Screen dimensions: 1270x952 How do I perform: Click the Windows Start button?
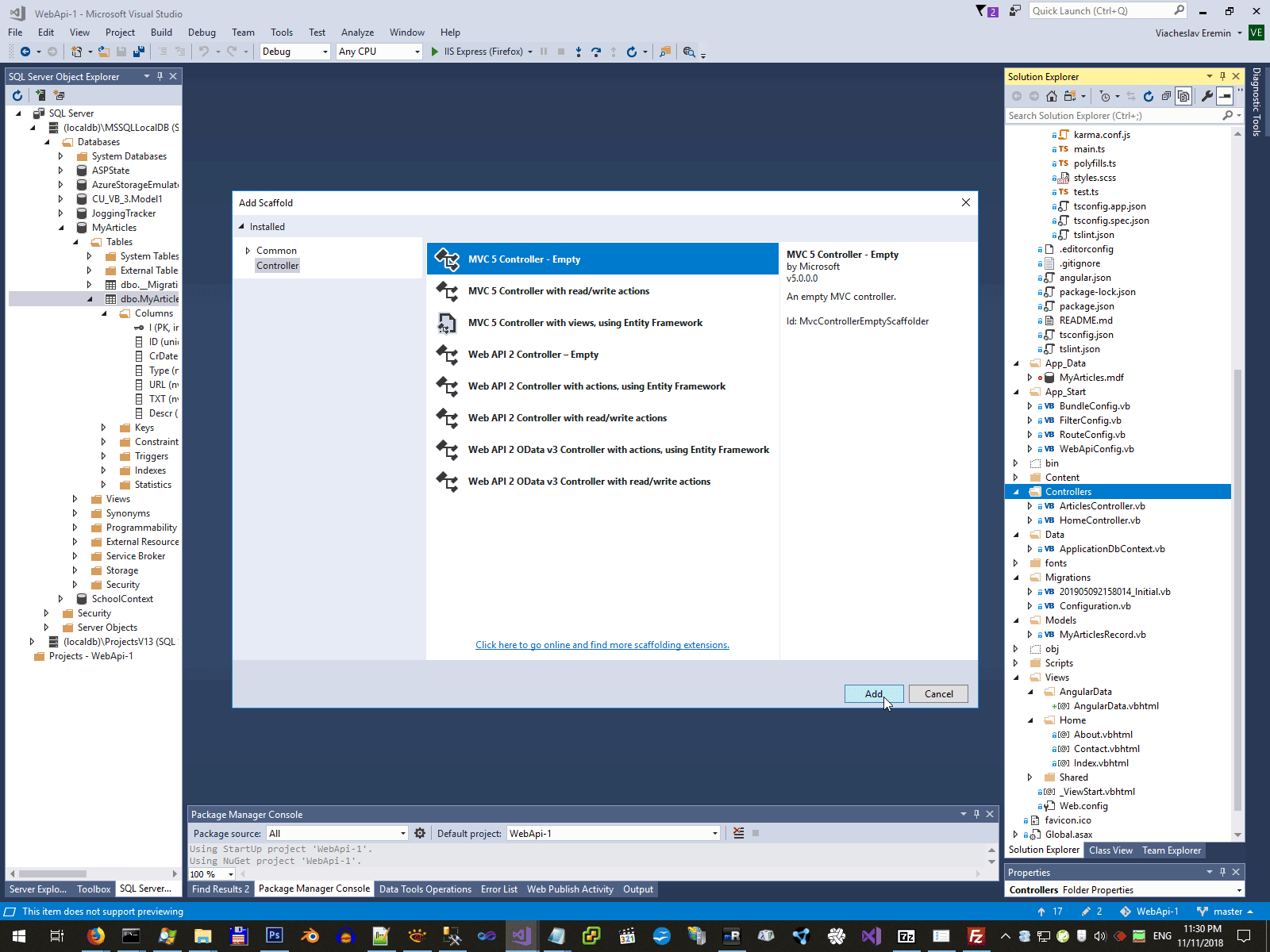point(19,936)
